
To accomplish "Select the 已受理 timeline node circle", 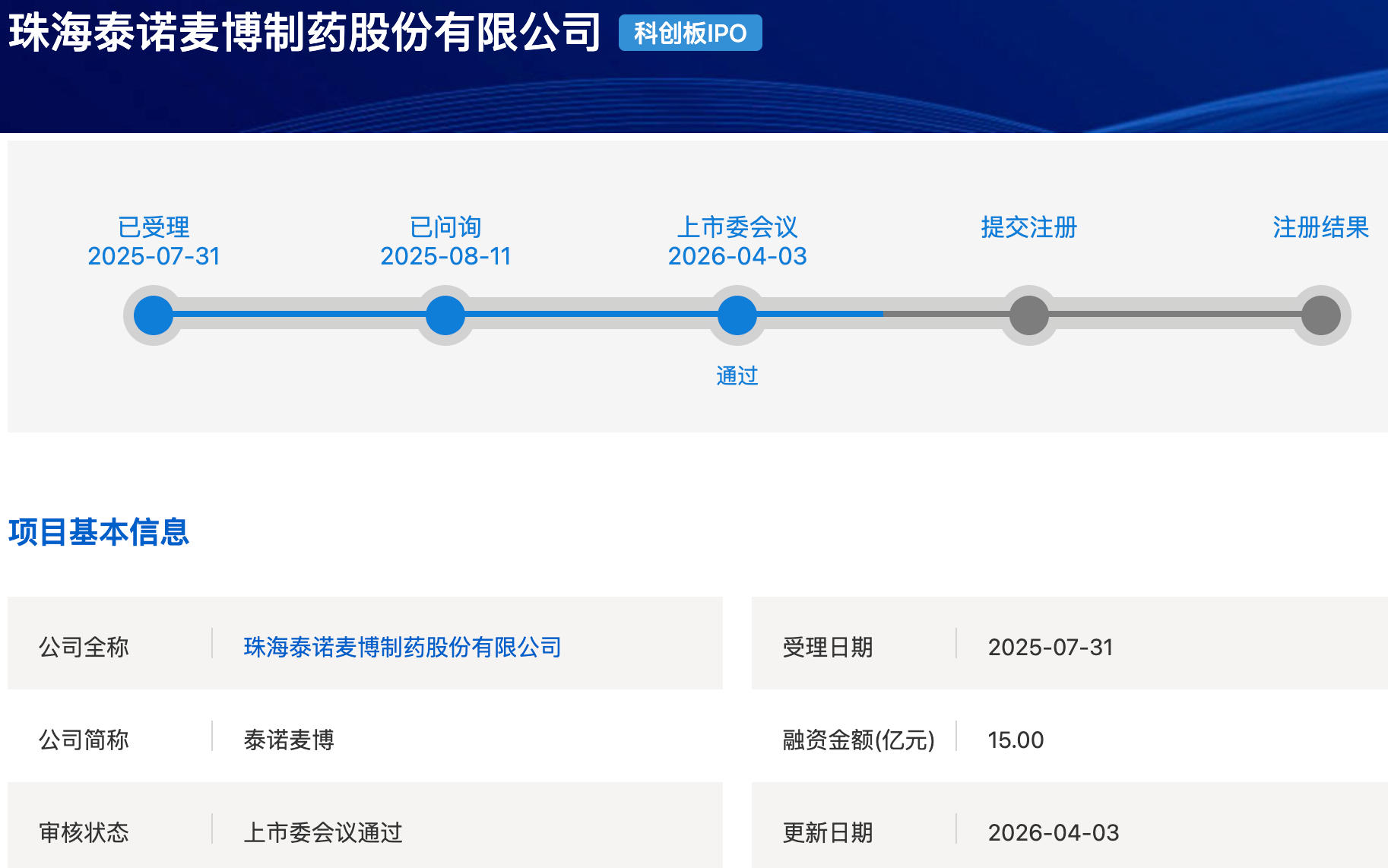I will point(154,315).
